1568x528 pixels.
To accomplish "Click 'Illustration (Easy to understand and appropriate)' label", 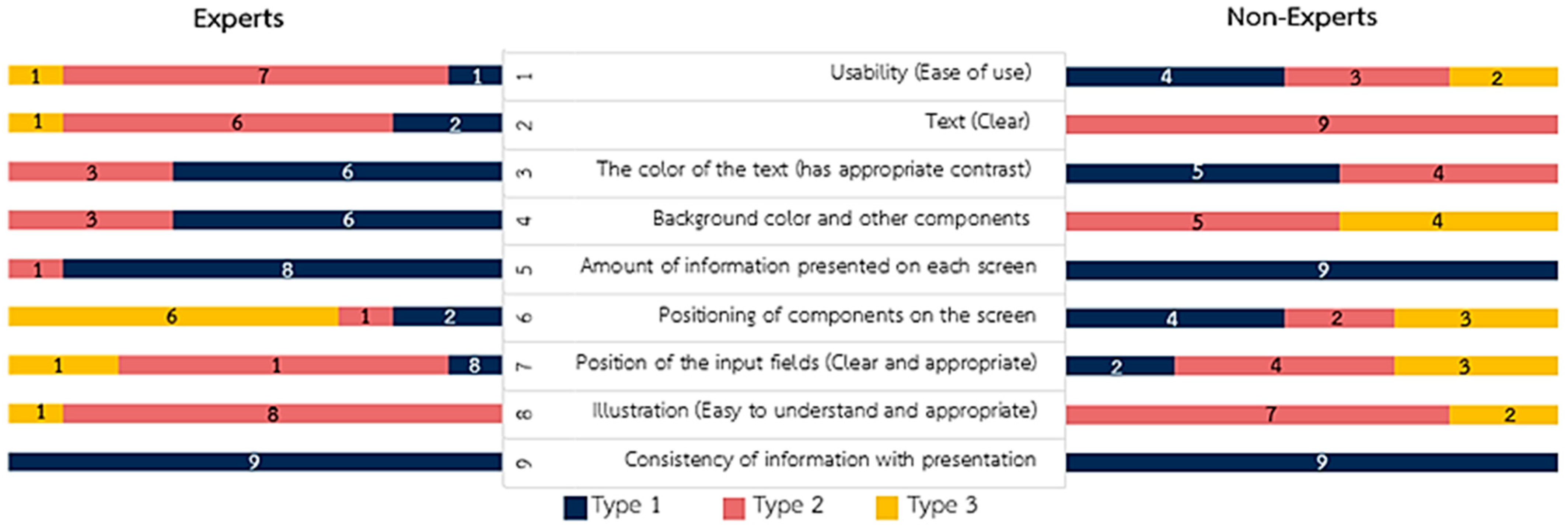I will tap(814, 411).
